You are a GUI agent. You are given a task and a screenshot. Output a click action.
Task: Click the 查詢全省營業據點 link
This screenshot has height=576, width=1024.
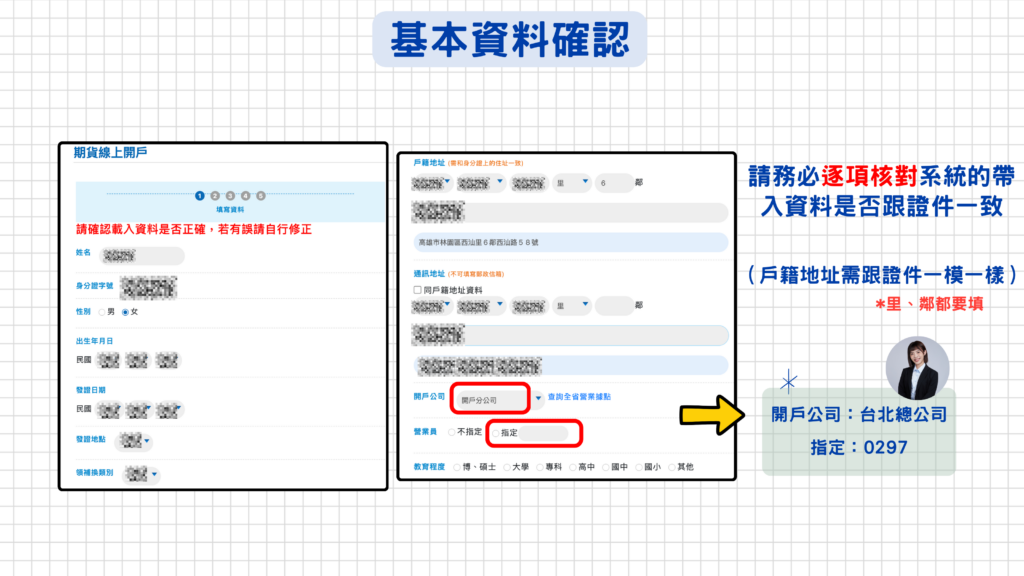click(579, 397)
